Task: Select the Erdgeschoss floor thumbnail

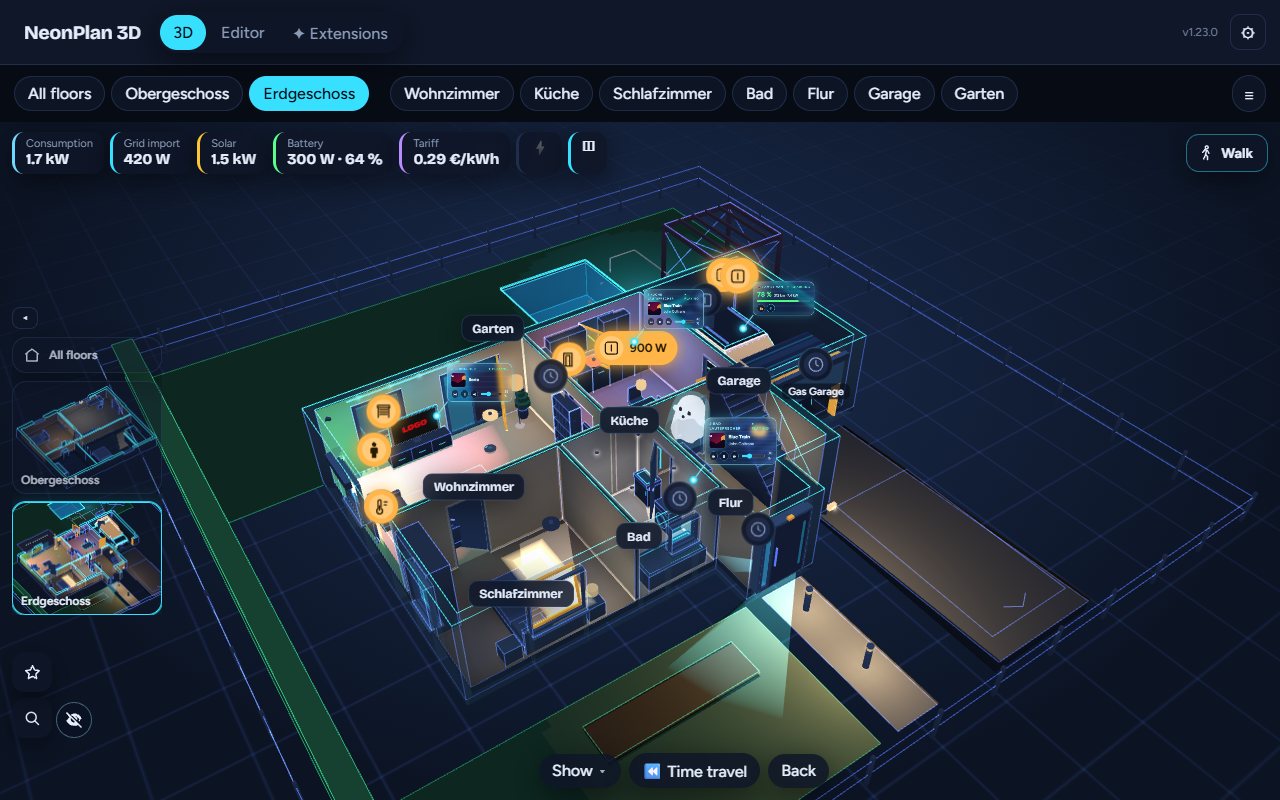Action: [87, 557]
